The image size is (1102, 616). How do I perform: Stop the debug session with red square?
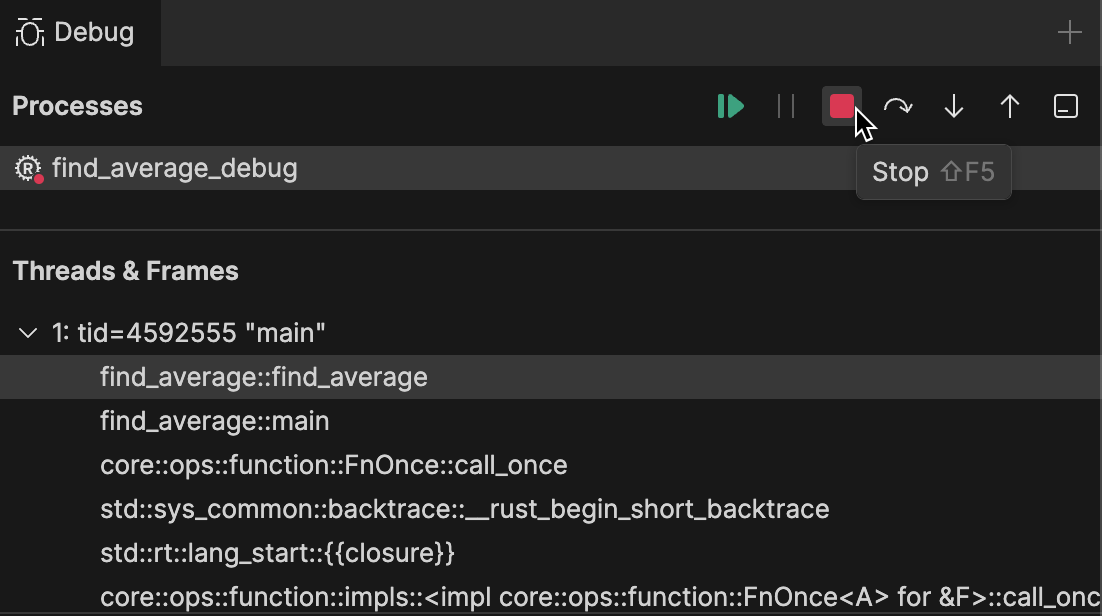click(x=842, y=106)
